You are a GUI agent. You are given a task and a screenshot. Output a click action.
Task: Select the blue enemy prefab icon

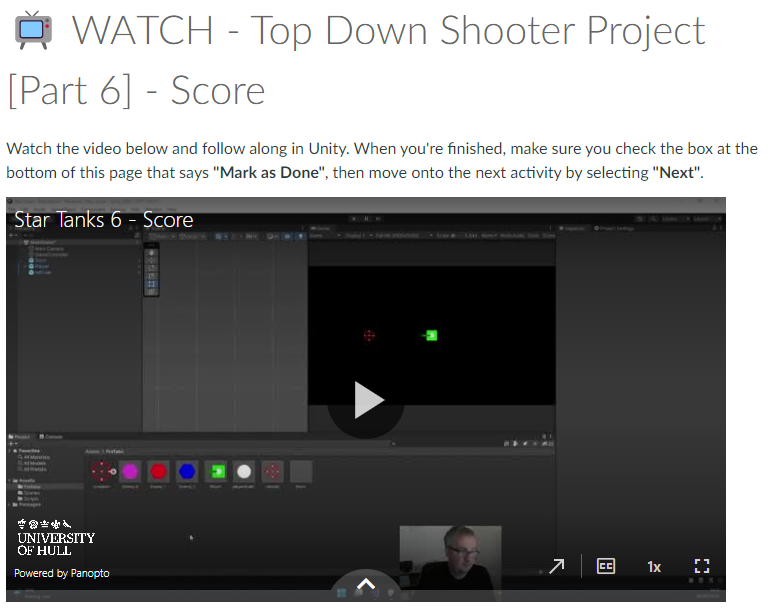point(186,471)
